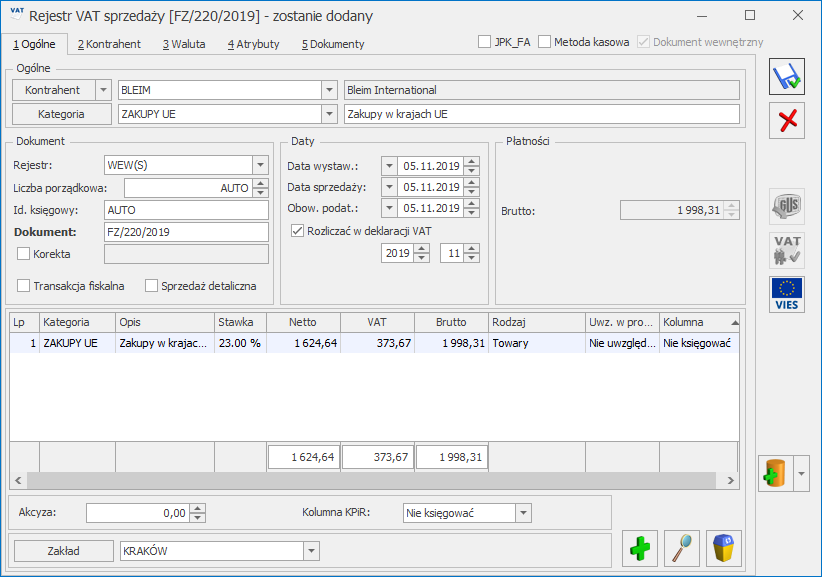Click the Rodzaj column header
The width and height of the screenshot is (822, 577).
click(537, 322)
